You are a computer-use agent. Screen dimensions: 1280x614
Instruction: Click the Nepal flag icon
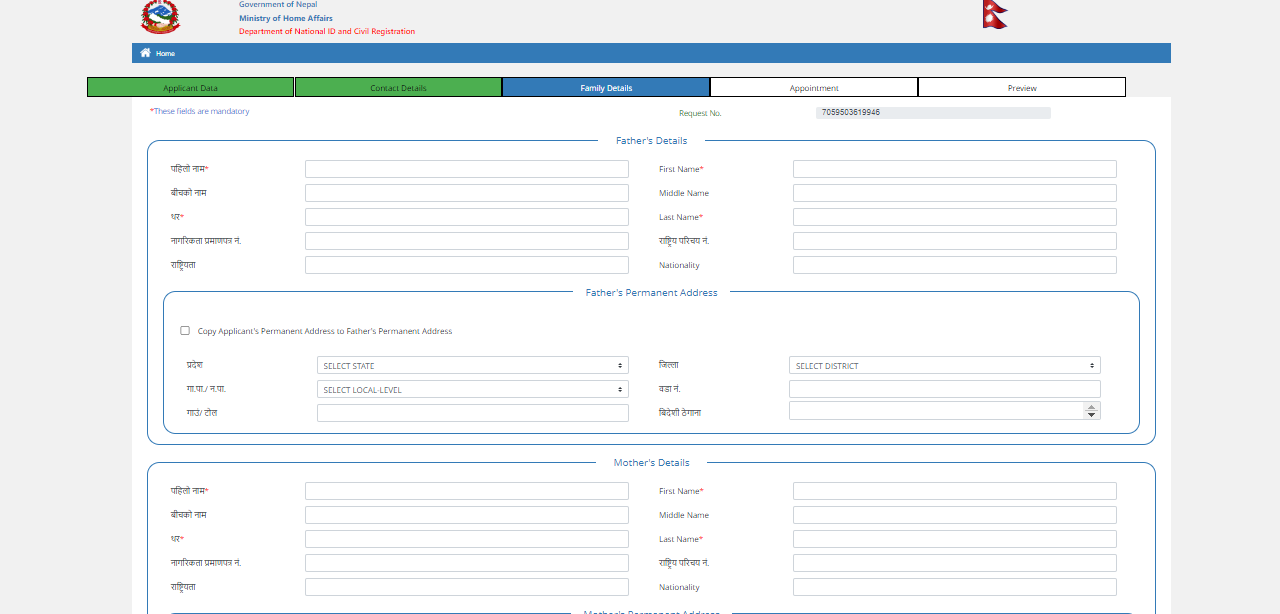[x=994, y=15]
